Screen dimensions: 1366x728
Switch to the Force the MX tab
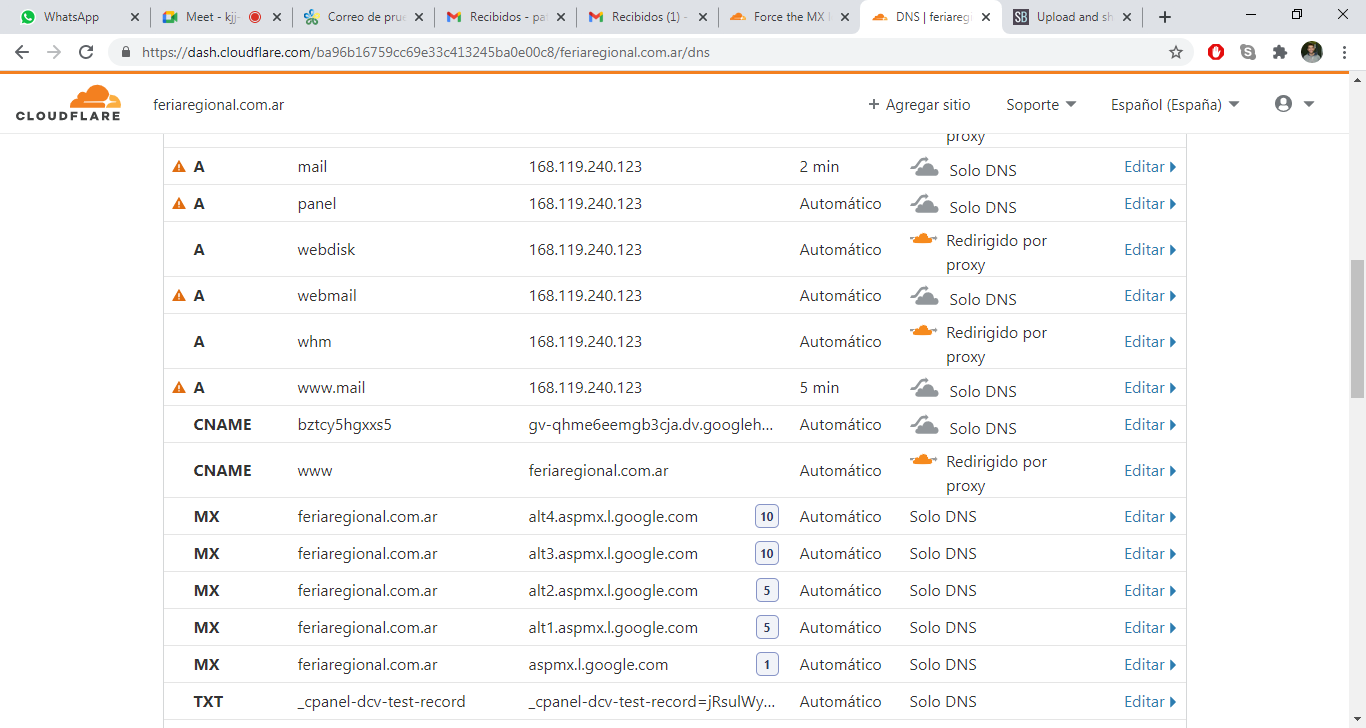[x=788, y=17]
